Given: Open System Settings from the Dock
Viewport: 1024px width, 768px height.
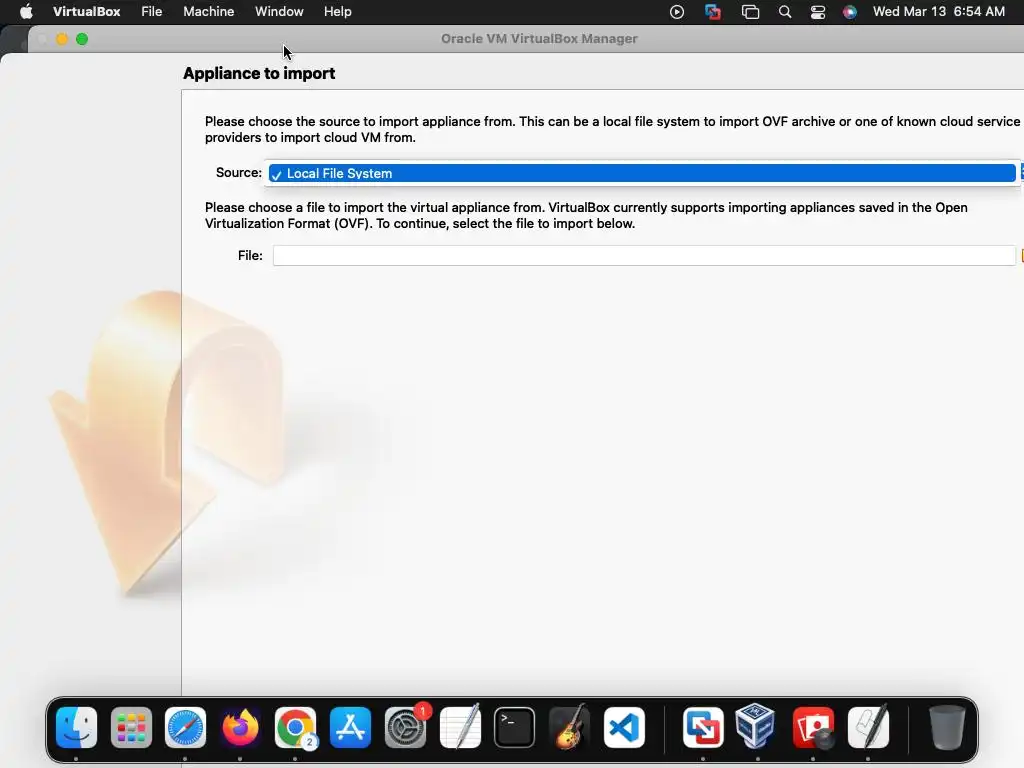Looking at the screenshot, I should pos(406,727).
